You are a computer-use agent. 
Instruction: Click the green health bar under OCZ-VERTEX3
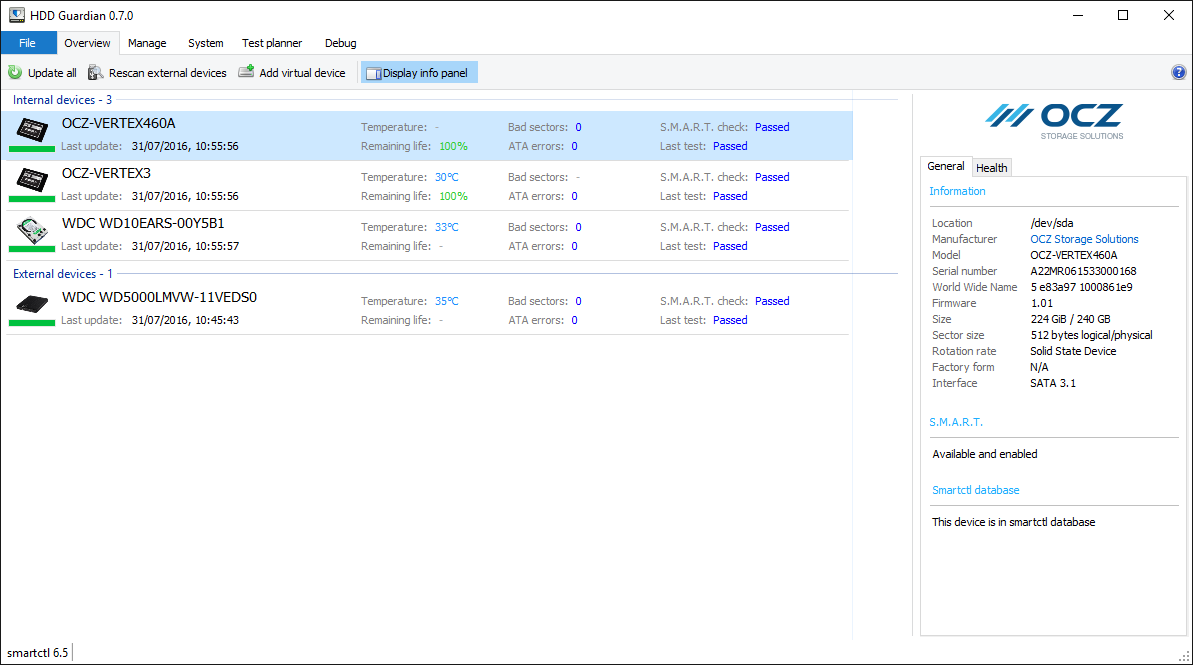[x=32, y=199]
